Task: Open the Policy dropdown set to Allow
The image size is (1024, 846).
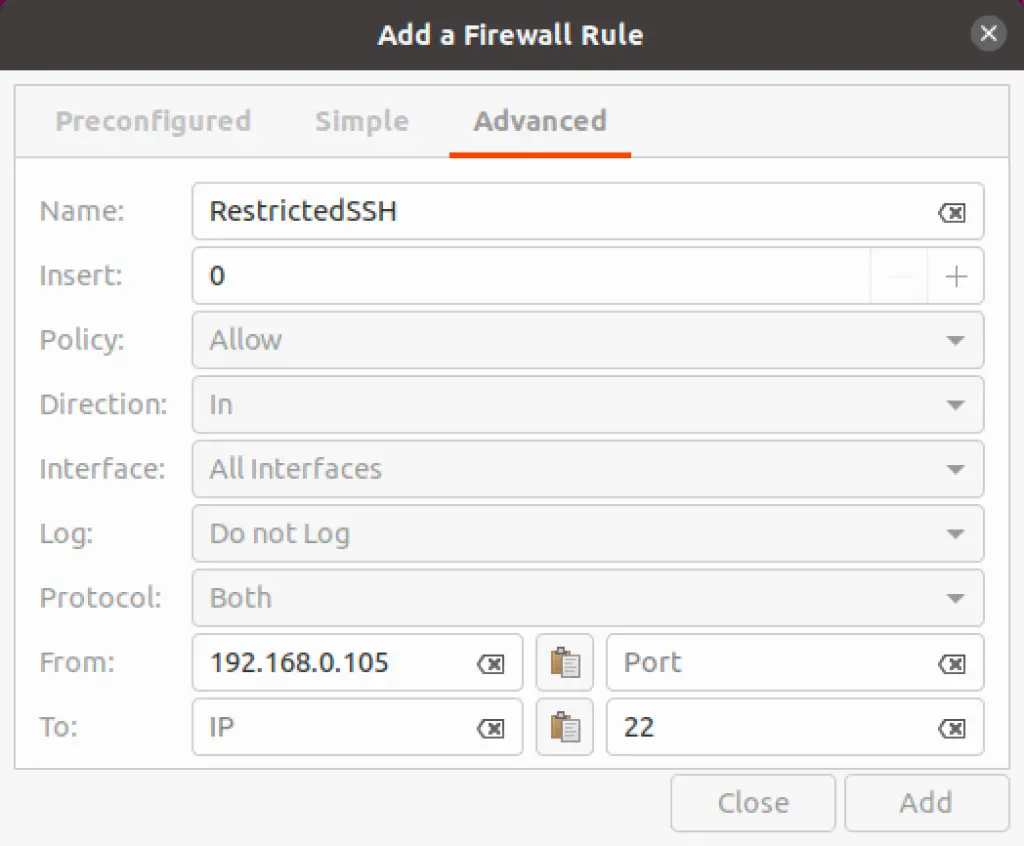Action: tap(588, 340)
